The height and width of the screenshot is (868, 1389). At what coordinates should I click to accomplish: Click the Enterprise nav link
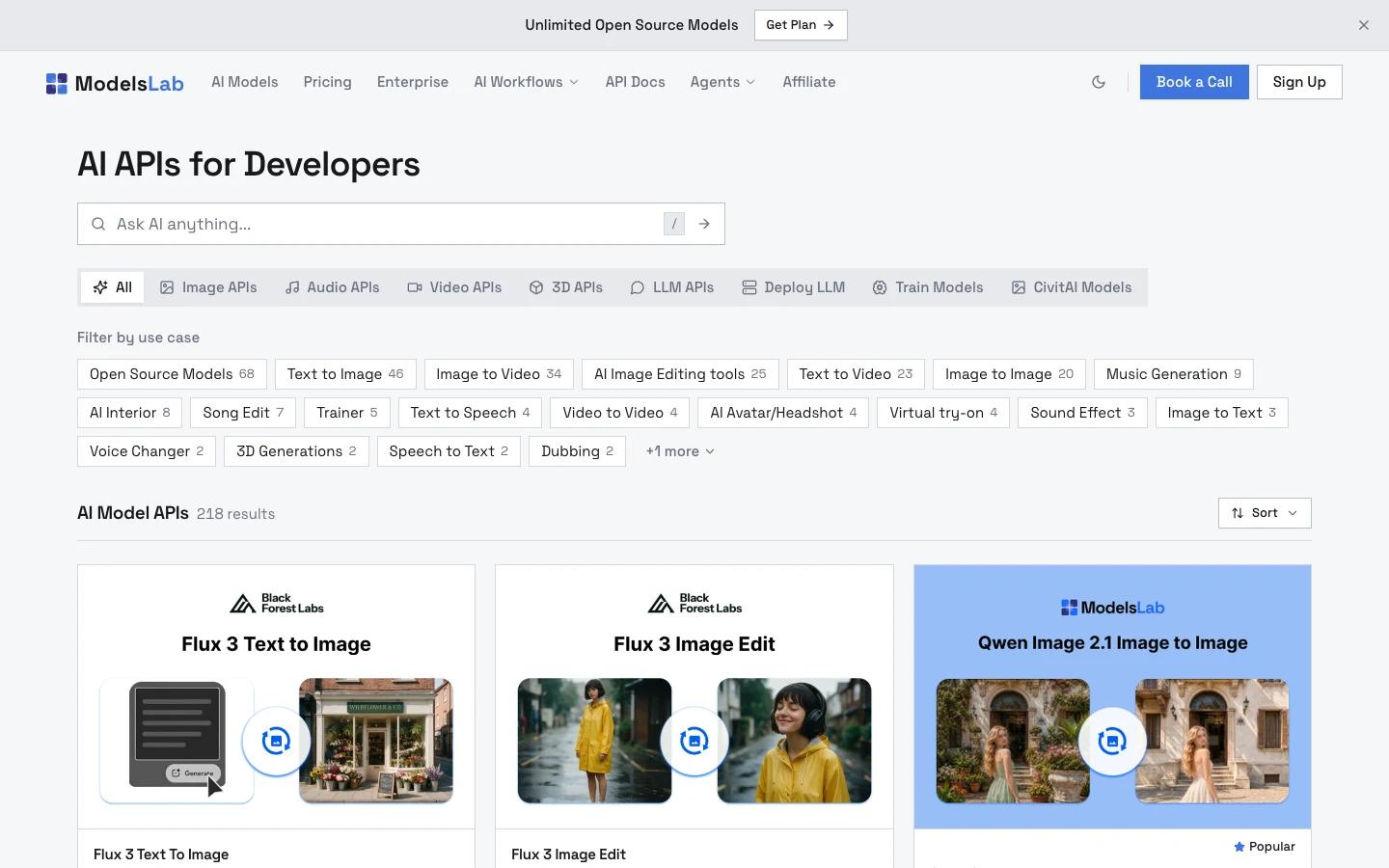[413, 82]
